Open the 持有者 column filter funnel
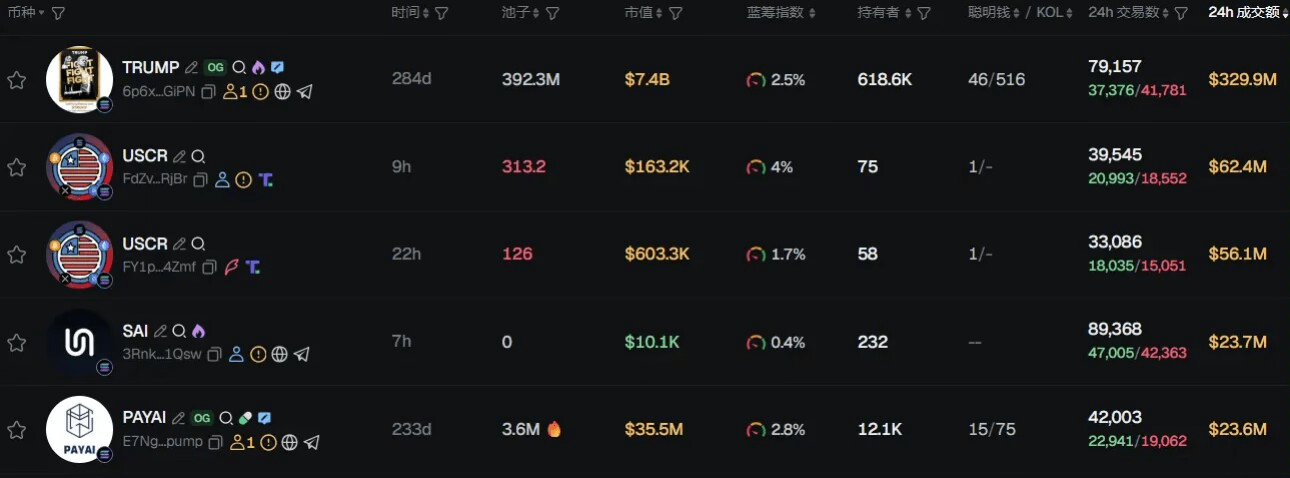Viewport: 1290px width, 478px height. pyautogui.click(x=924, y=13)
